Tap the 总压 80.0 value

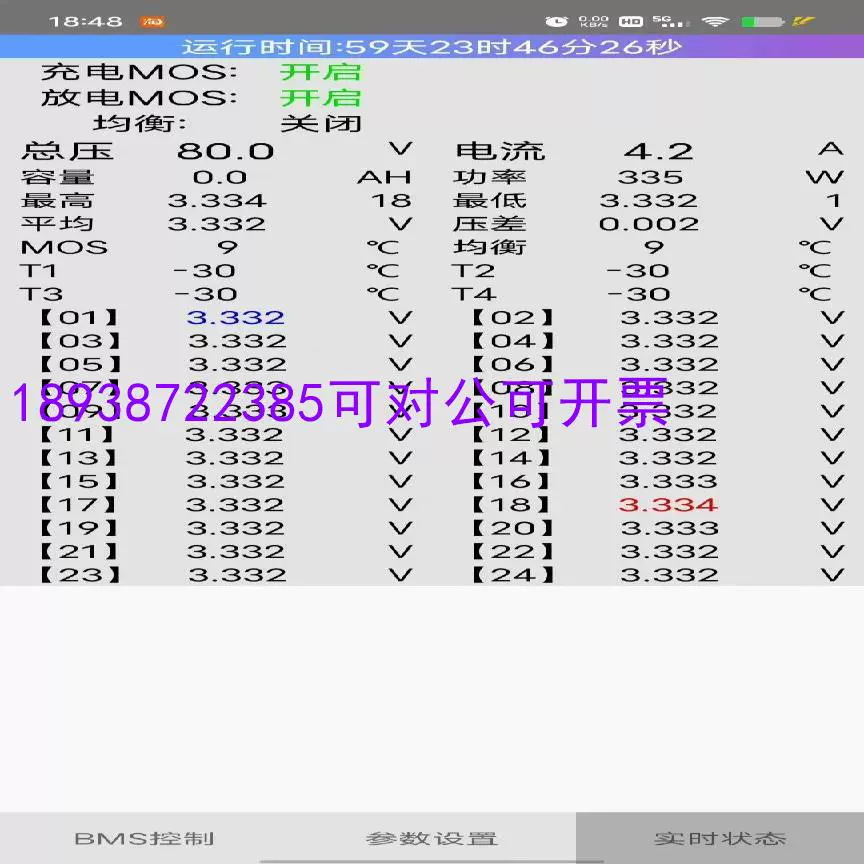225,151
